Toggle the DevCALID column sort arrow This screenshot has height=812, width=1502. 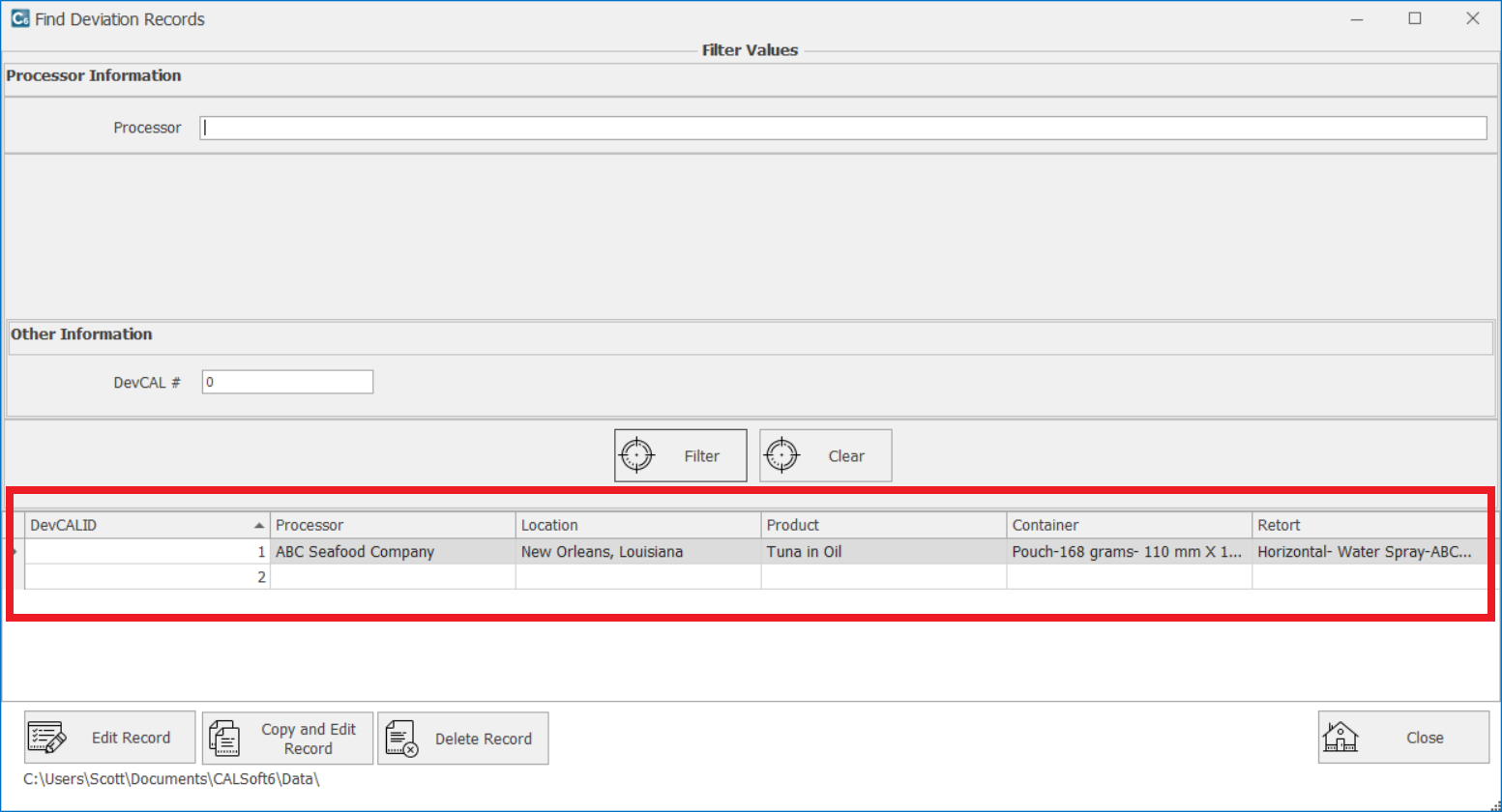click(x=258, y=525)
